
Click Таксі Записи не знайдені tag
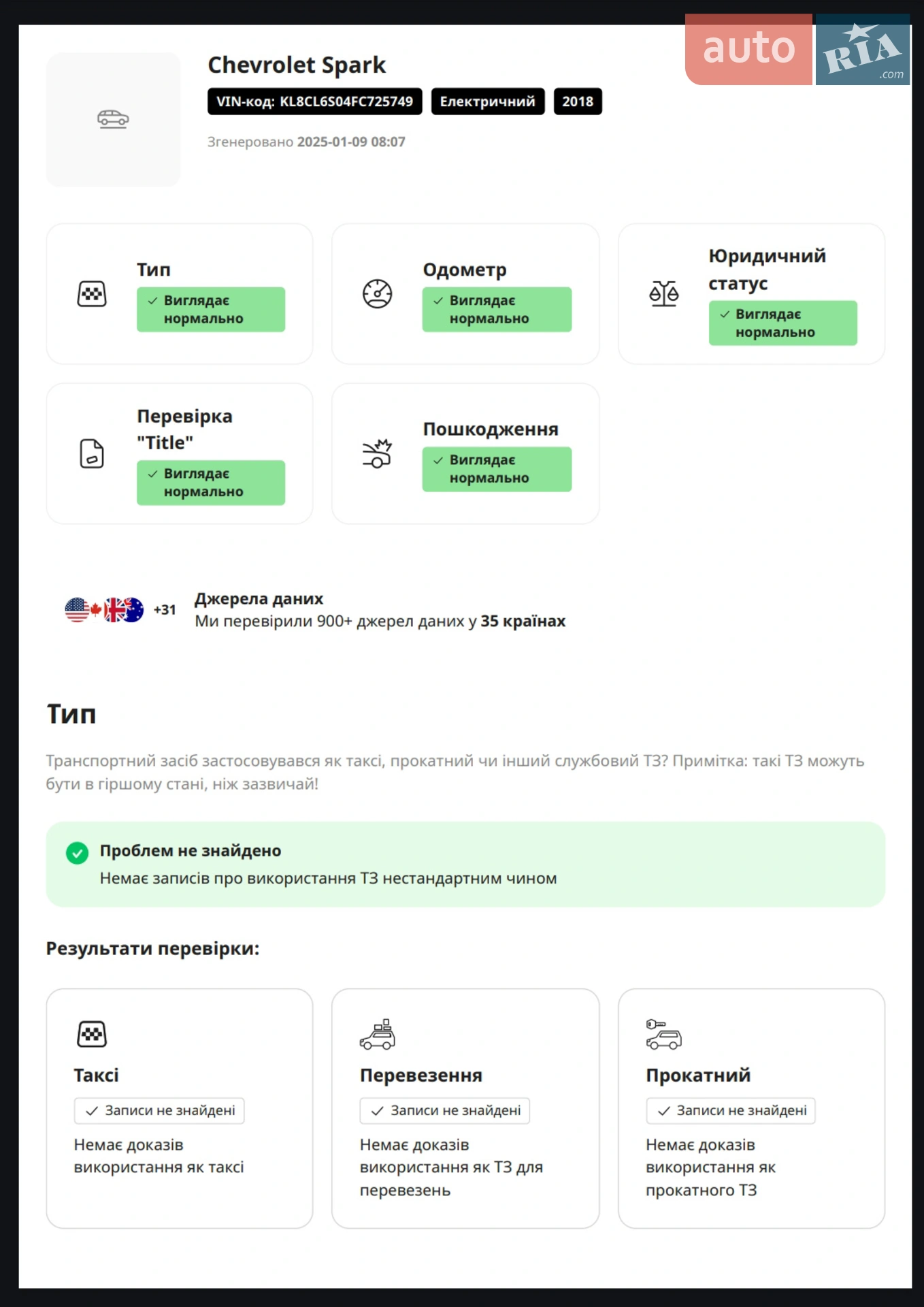point(159,1110)
